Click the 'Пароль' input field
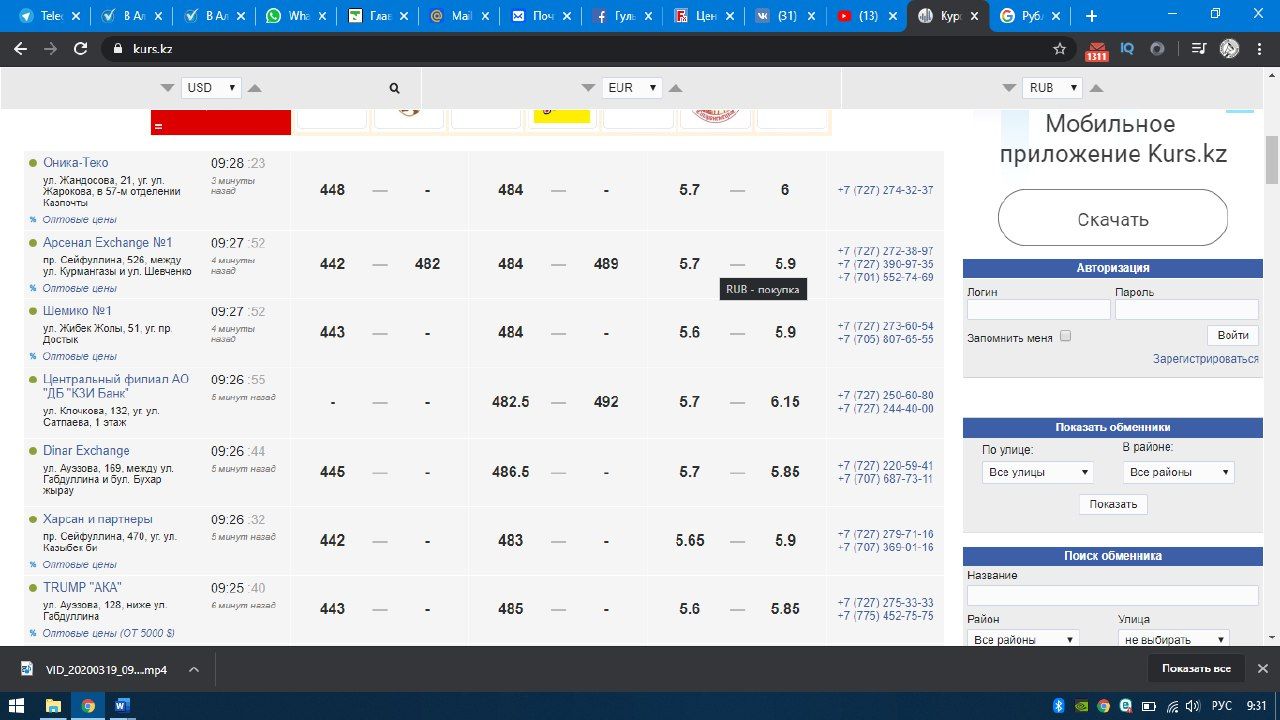The image size is (1280, 720). coord(1186,310)
